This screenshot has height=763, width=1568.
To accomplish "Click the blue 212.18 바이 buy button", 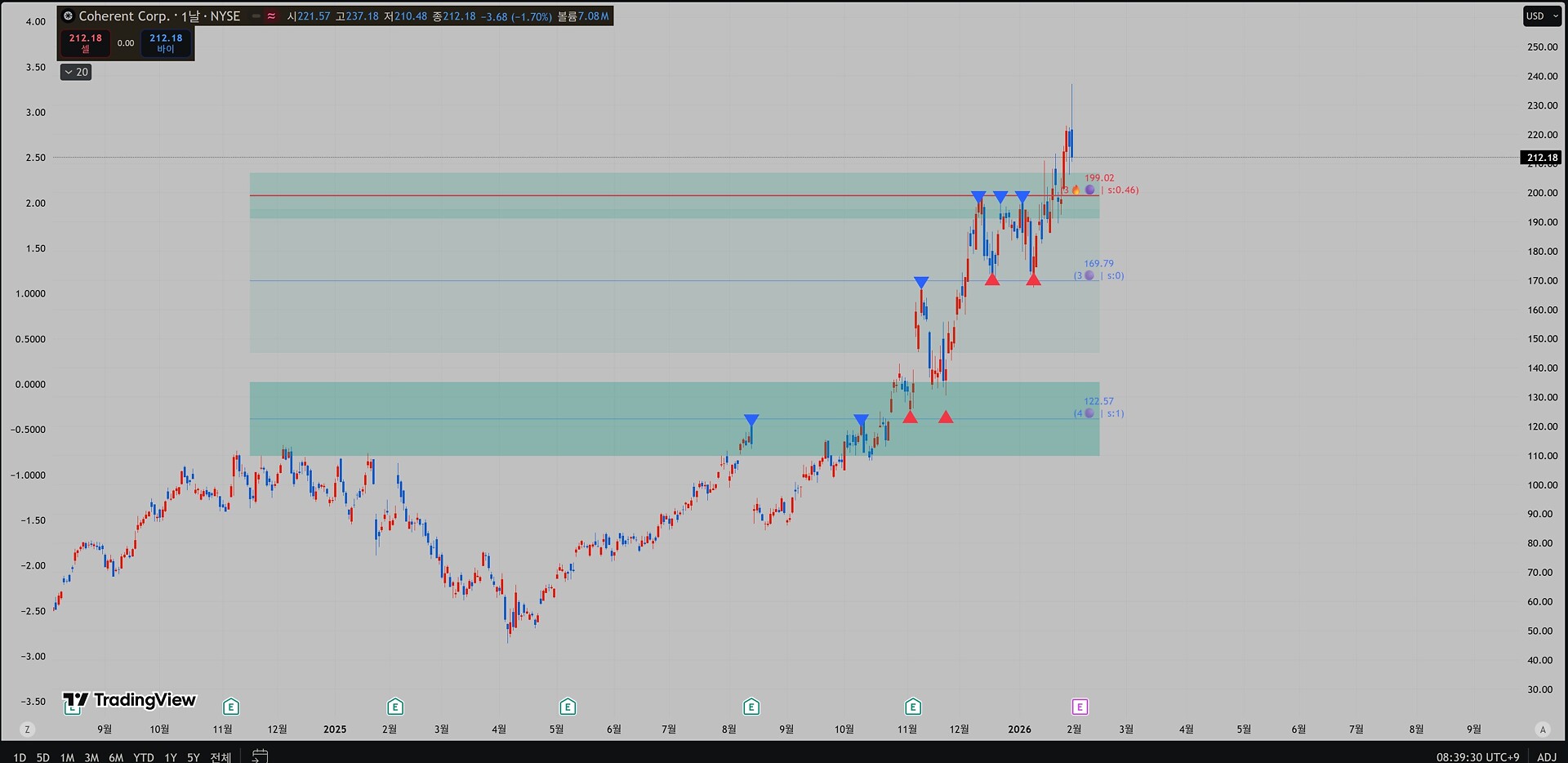I will (166, 43).
